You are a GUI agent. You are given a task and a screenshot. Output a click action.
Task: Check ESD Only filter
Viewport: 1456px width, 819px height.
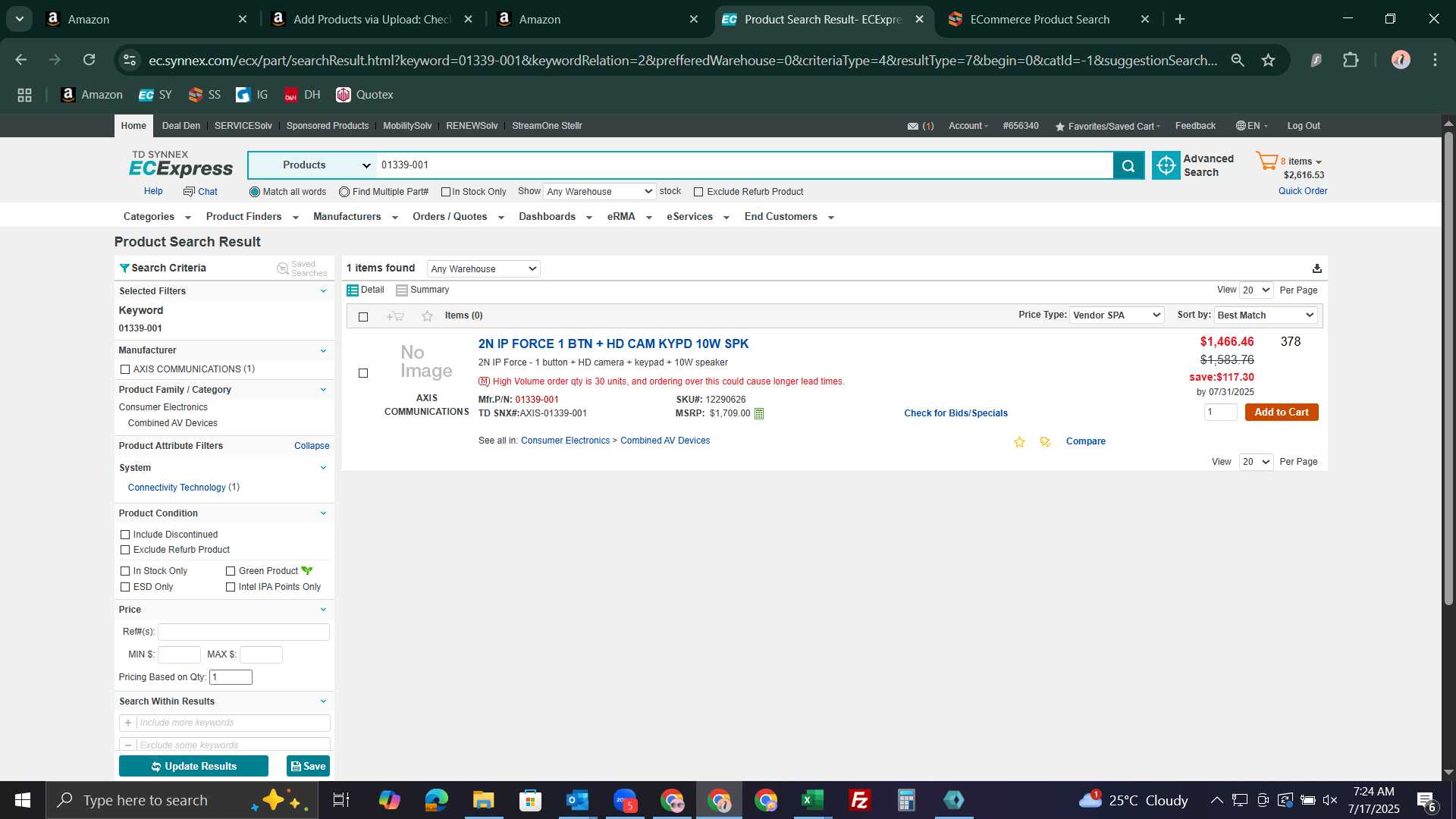pyautogui.click(x=125, y=587)
